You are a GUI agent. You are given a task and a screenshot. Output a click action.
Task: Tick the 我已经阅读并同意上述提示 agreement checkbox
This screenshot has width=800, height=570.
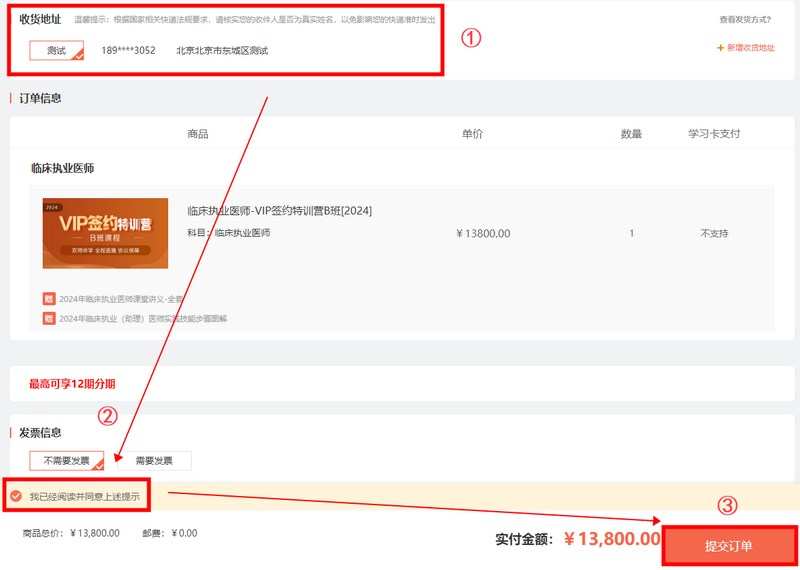(x=16, y=495)
